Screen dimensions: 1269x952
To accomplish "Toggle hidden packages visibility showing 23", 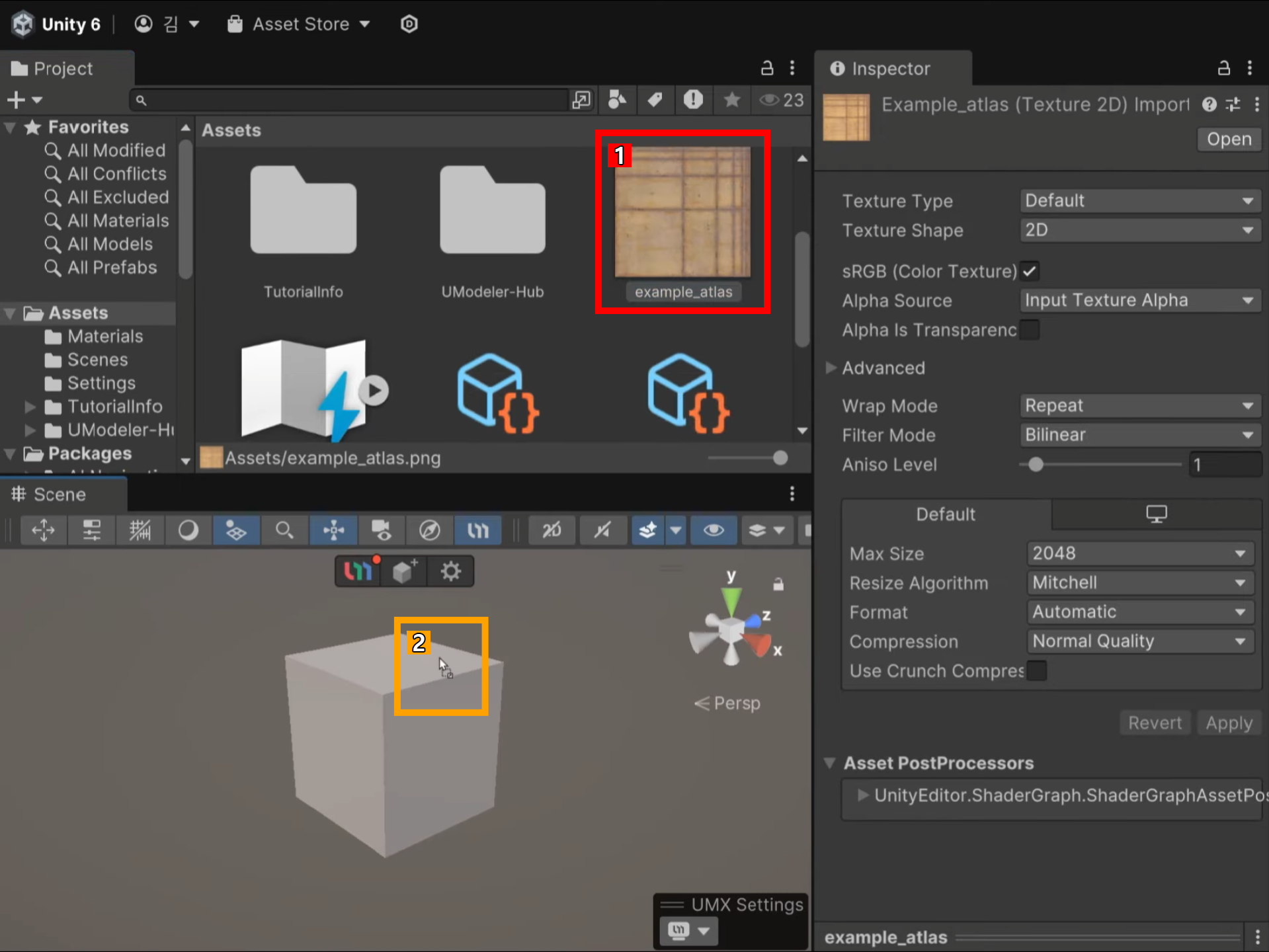I will pos(781,100).
